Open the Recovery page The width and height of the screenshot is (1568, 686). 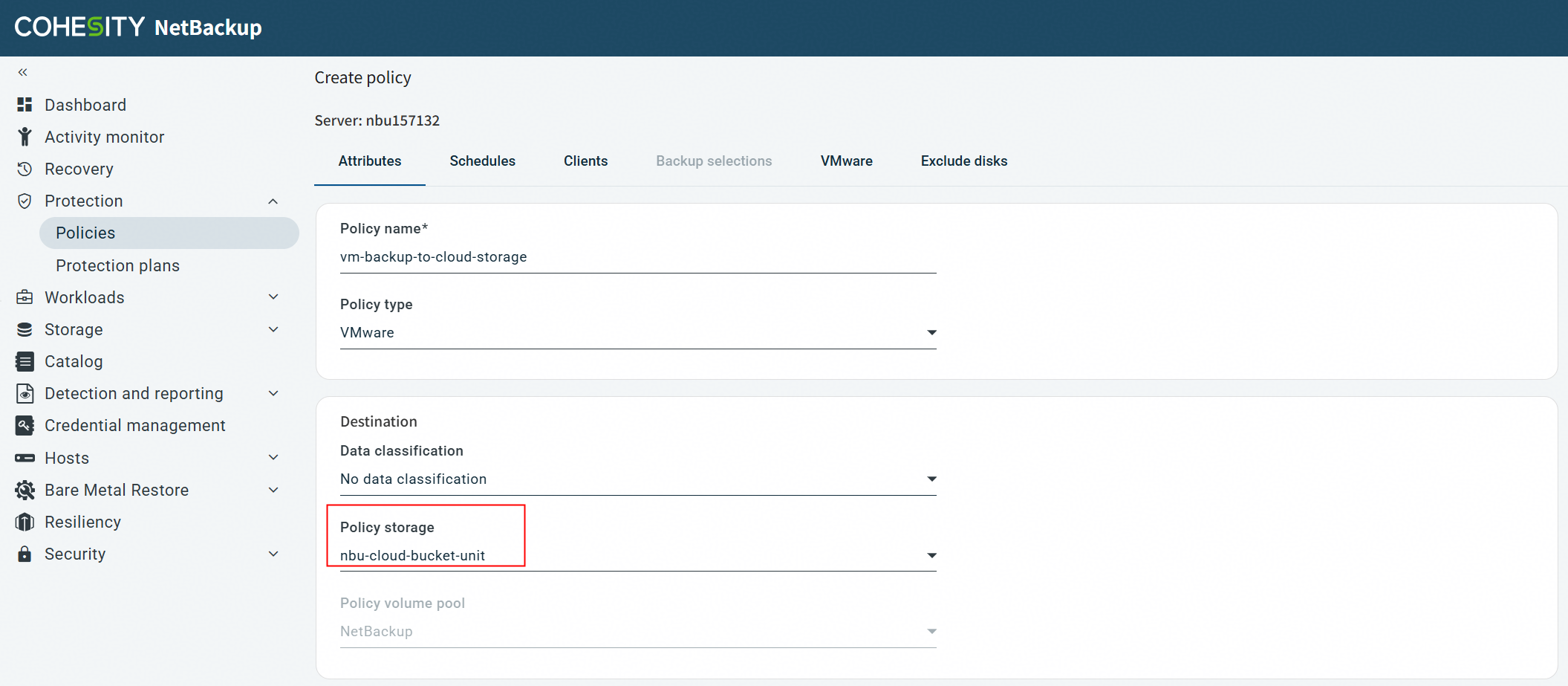point(79,169)
